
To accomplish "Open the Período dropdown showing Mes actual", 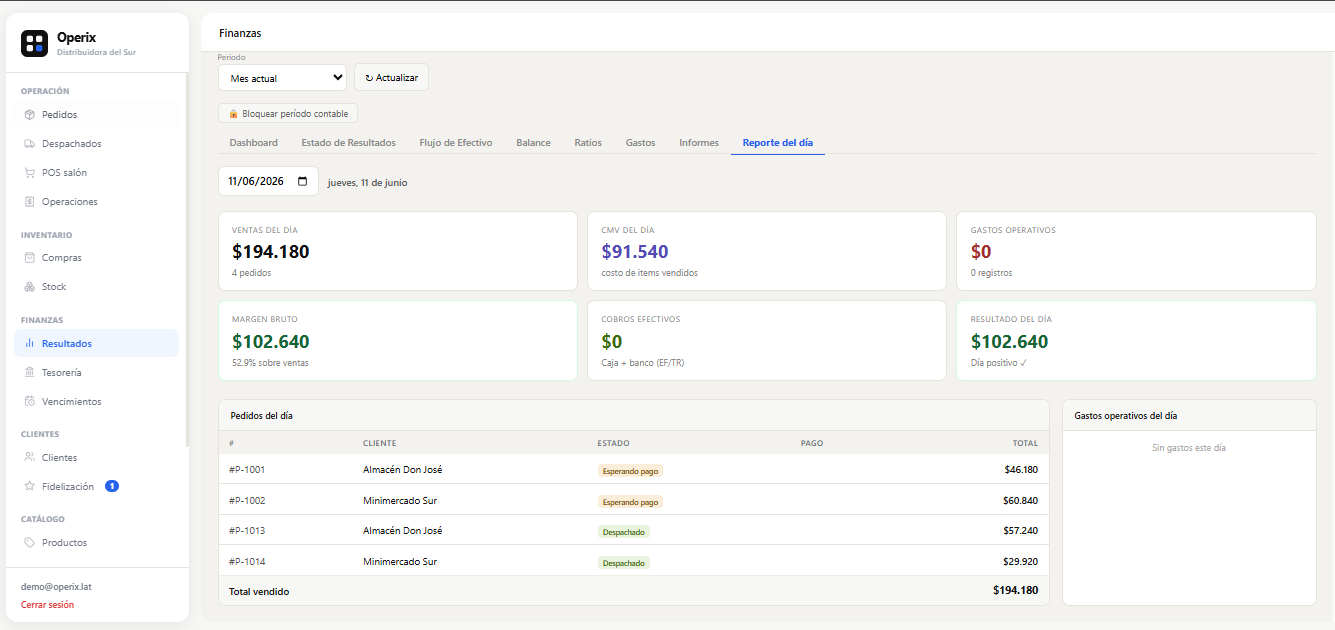I will tap(282, 78).
